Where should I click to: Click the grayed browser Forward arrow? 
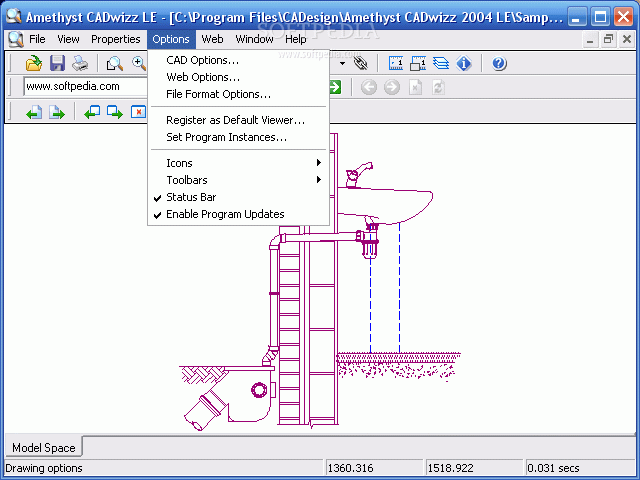392,87
